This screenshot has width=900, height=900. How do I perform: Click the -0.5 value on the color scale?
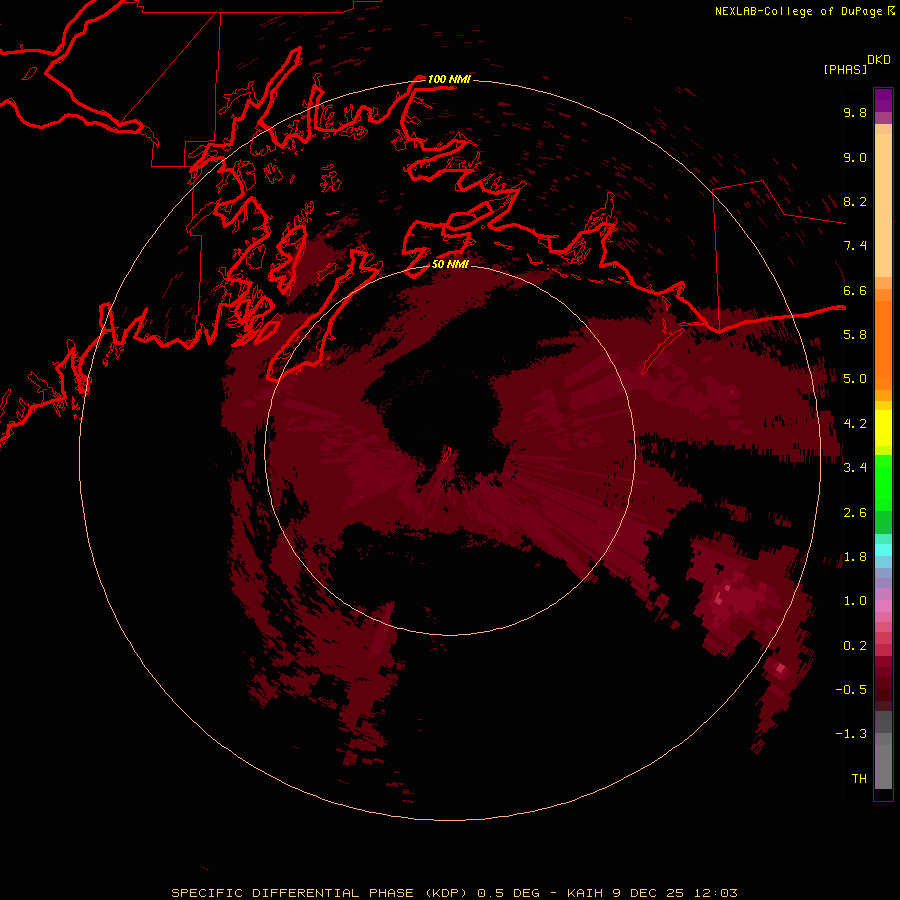coord(851,689)
